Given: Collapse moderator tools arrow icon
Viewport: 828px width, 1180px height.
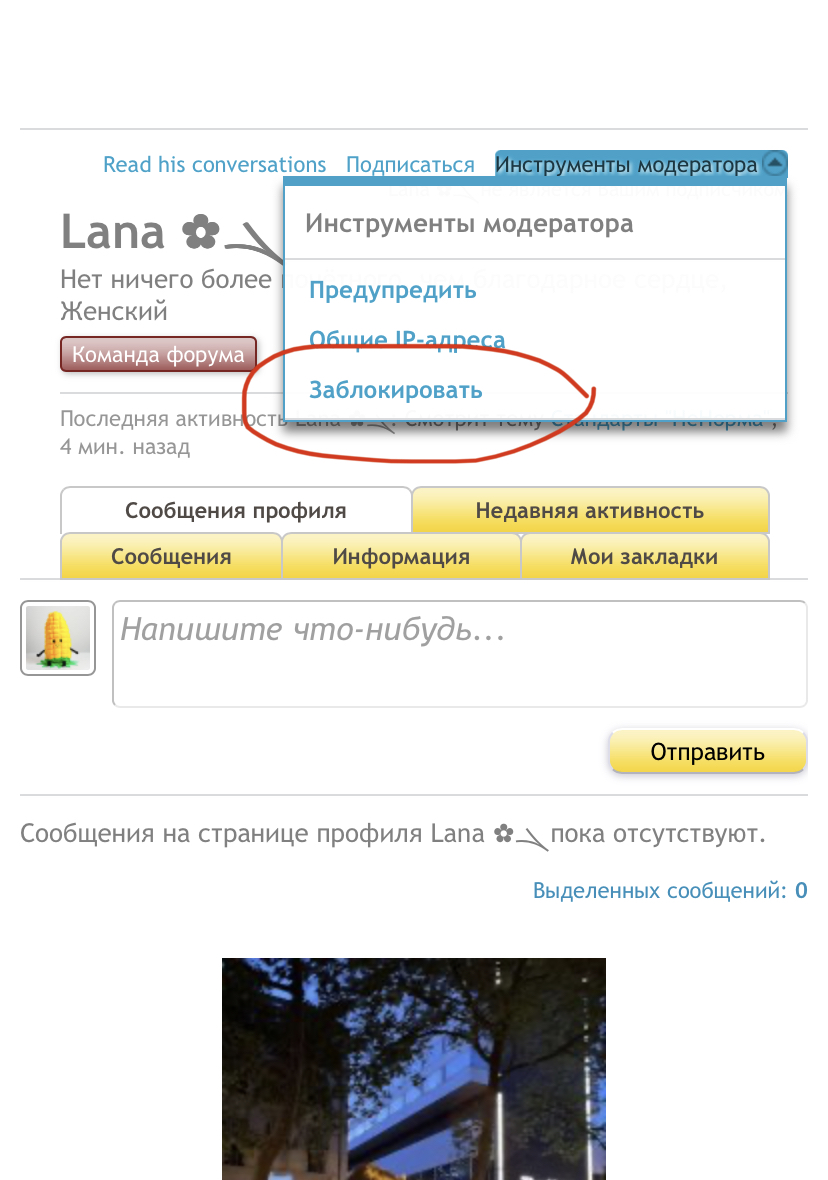Looking at the screenshot, I should pyautogui.click(x=774, y=163).
